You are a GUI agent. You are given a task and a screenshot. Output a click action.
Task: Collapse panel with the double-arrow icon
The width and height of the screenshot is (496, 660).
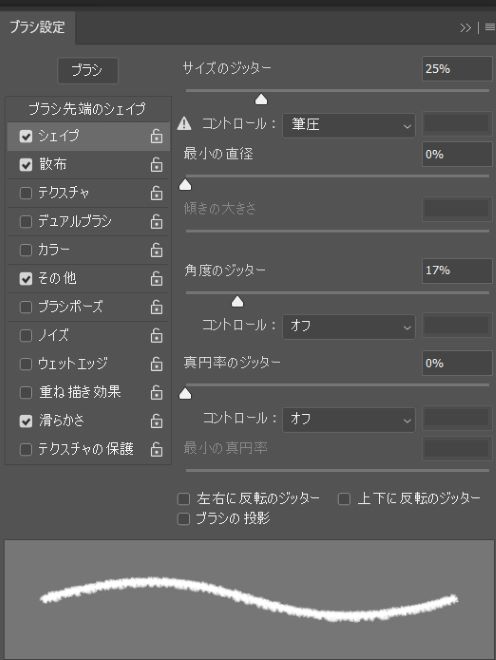(x=465, y=28)
